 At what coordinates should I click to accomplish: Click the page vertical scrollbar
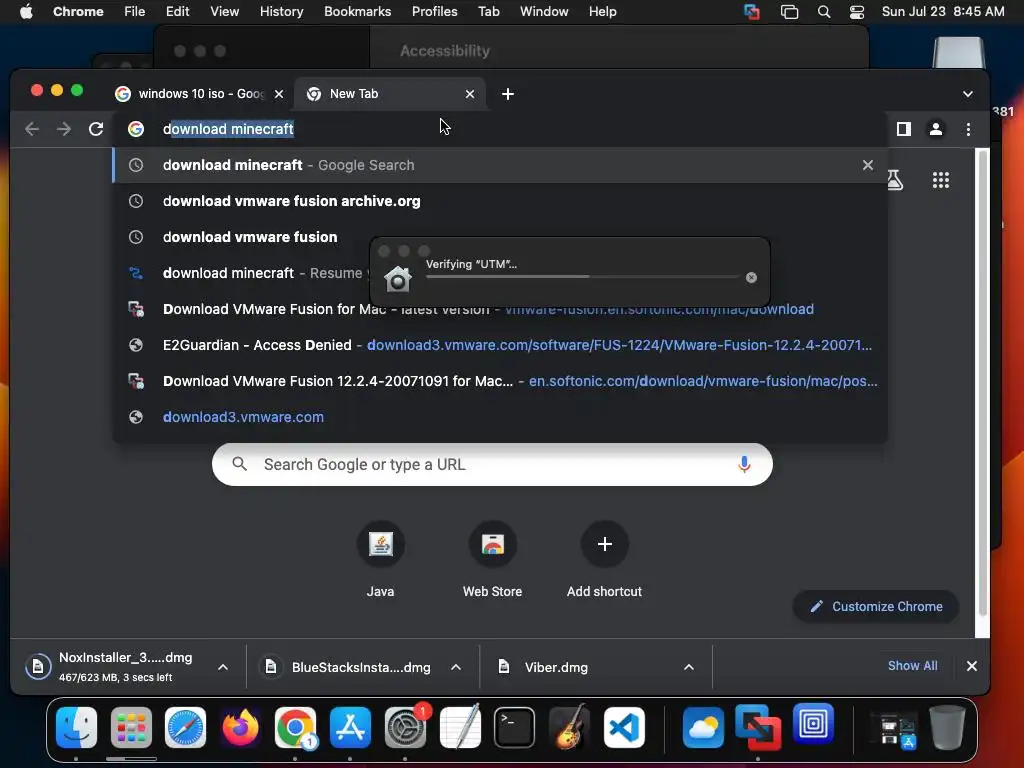[982, 383]
